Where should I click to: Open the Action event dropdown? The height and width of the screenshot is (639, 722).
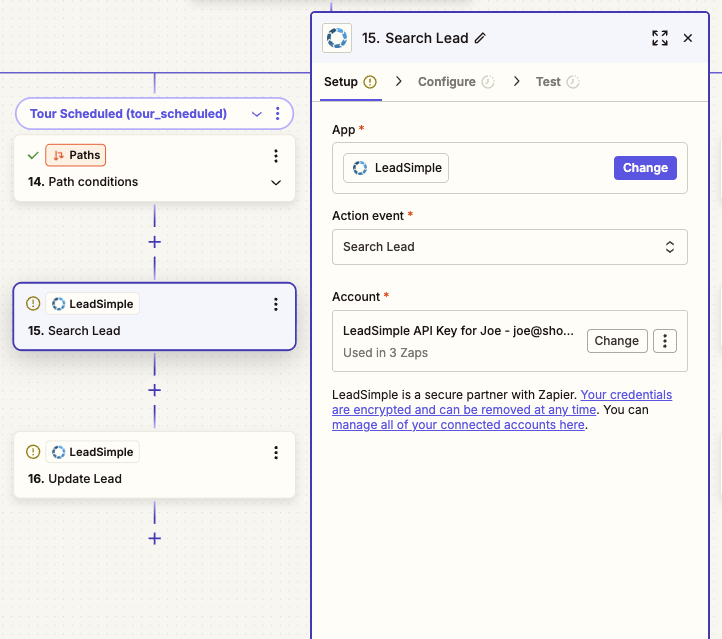point(509,247)
